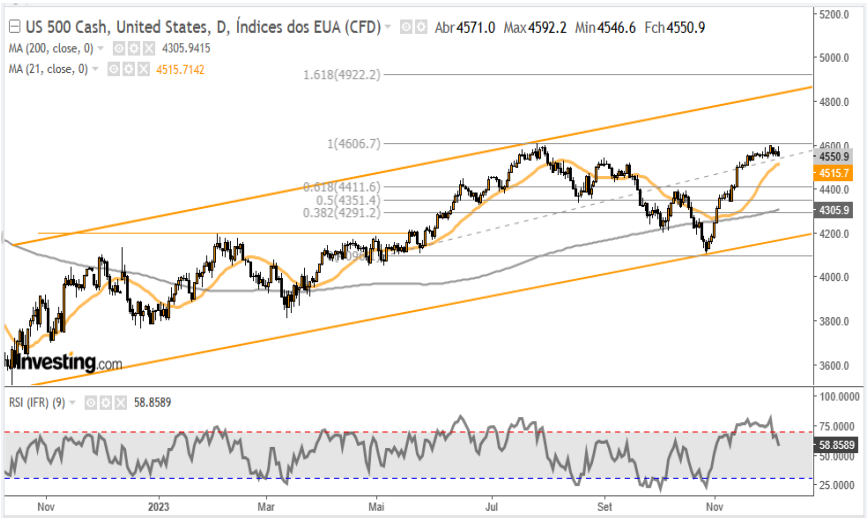Click the Set label on time axis

click(604, 507)
